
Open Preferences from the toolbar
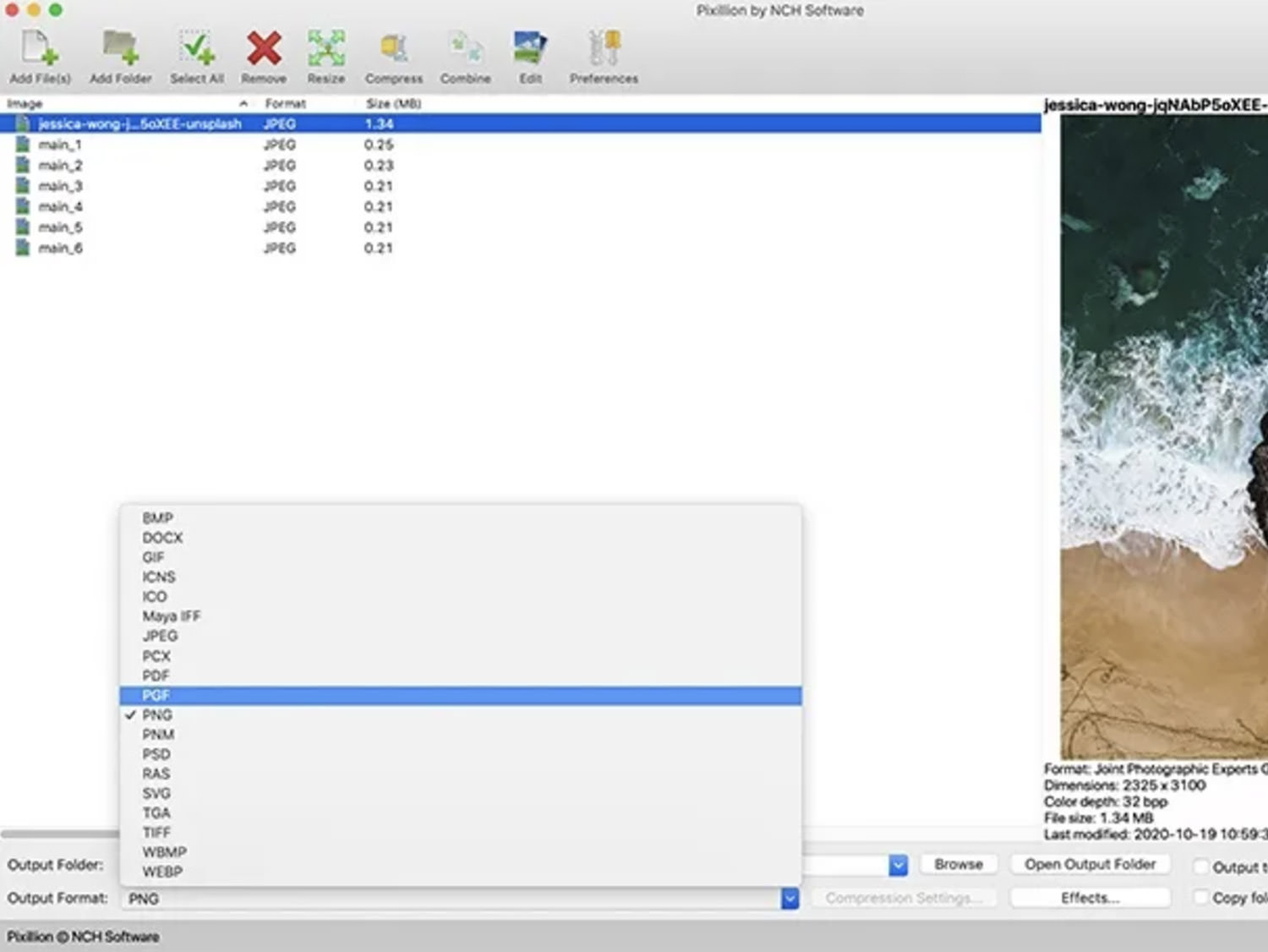click(x=604, y=49)
